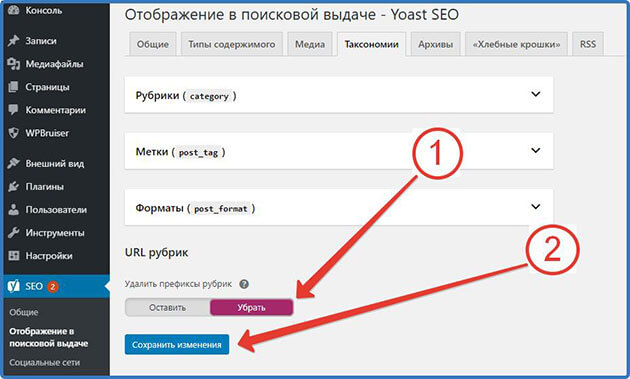
Task: Click the URL рубрик heading
Action: tap(157, 252)
